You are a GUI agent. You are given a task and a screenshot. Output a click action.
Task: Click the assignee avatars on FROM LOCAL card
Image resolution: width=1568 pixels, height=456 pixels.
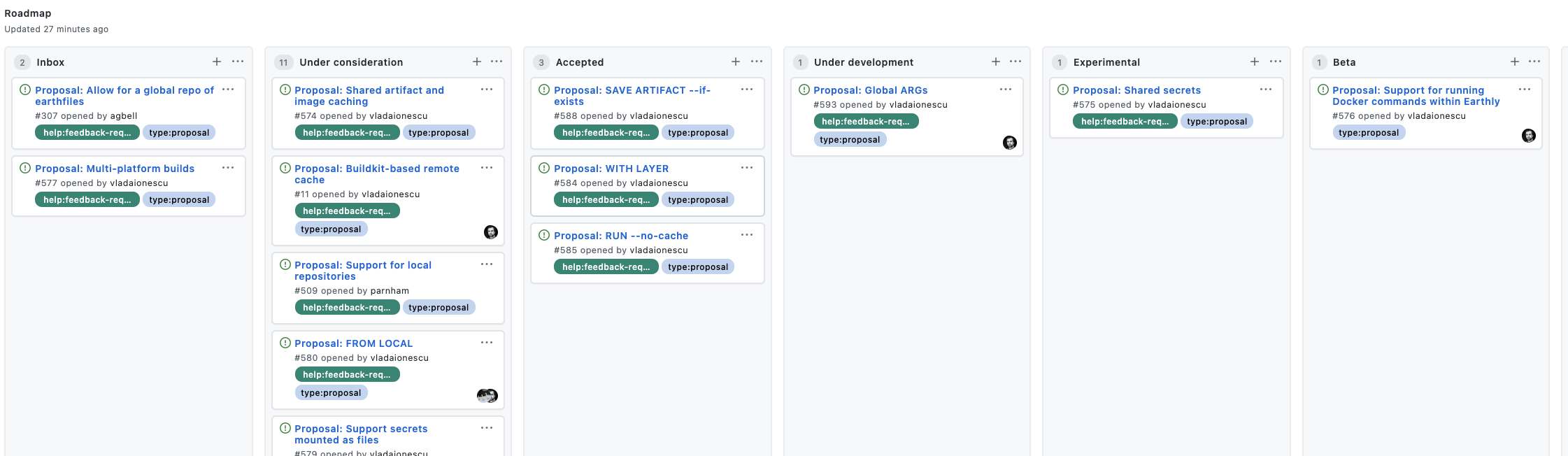coord(487,396)
